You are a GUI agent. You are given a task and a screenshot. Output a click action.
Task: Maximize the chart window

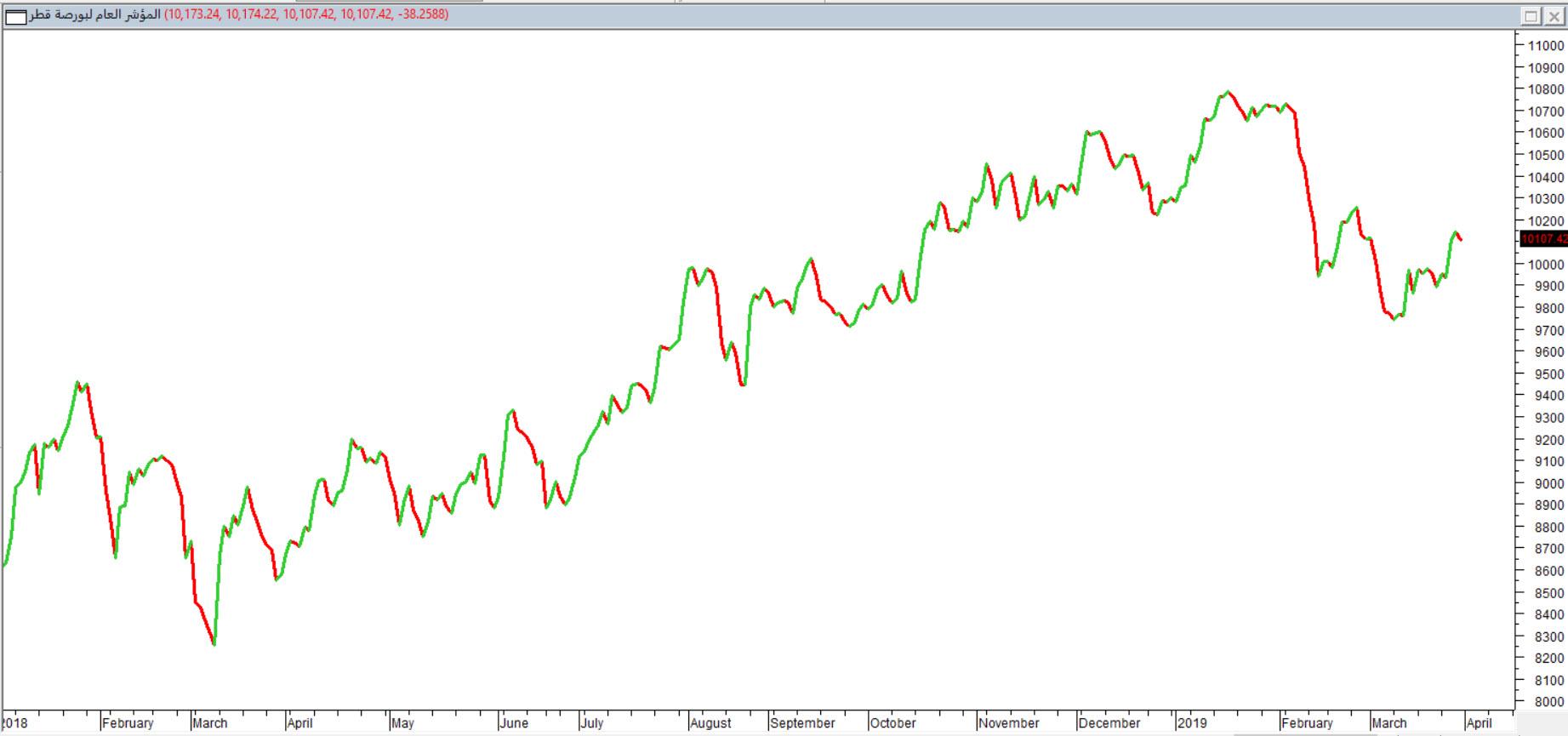pyautogui.click(x=1531, y=16)
